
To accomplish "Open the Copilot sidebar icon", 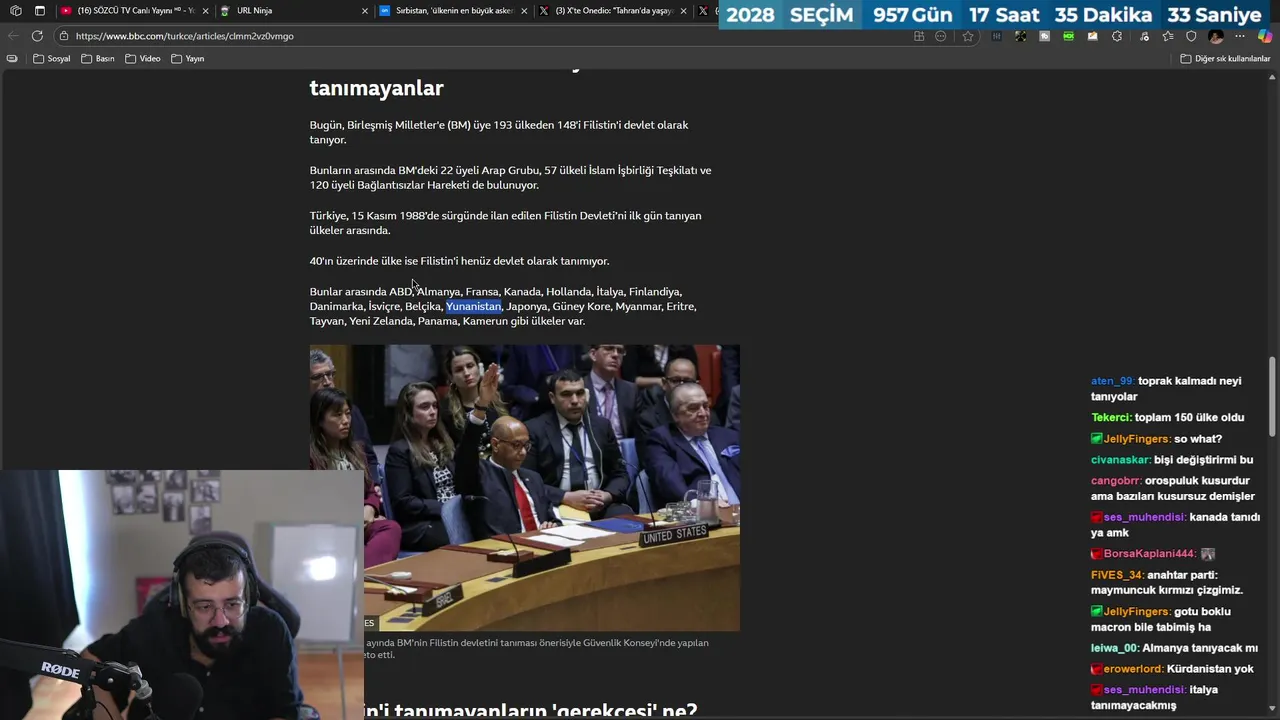I will (1265, 36).
